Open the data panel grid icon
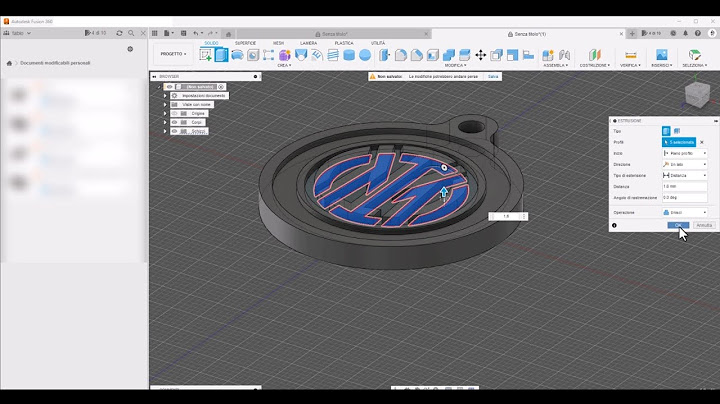The width and height of the screenshot is (720, 404). pyautogui.click(x=155, y=33)
